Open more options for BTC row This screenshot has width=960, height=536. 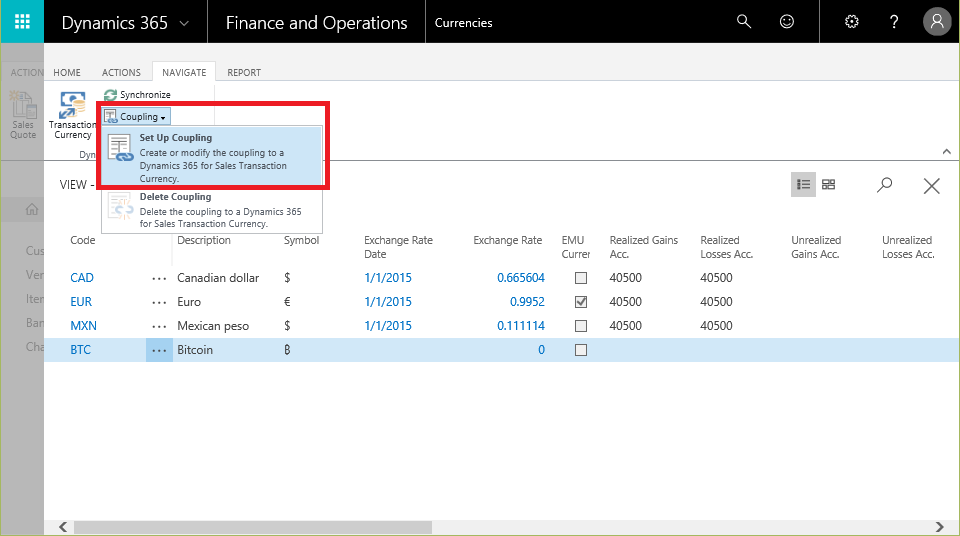coord(159,350)
